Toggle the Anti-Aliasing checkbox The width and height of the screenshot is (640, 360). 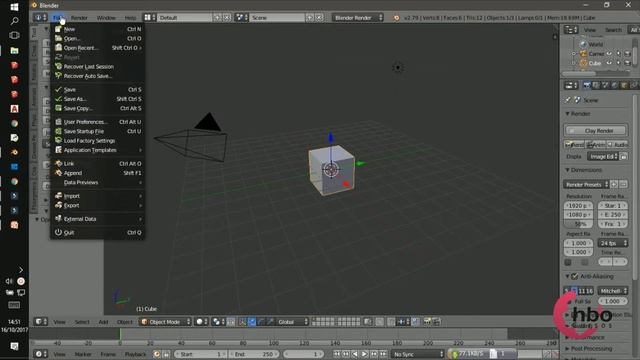point(575,276)
